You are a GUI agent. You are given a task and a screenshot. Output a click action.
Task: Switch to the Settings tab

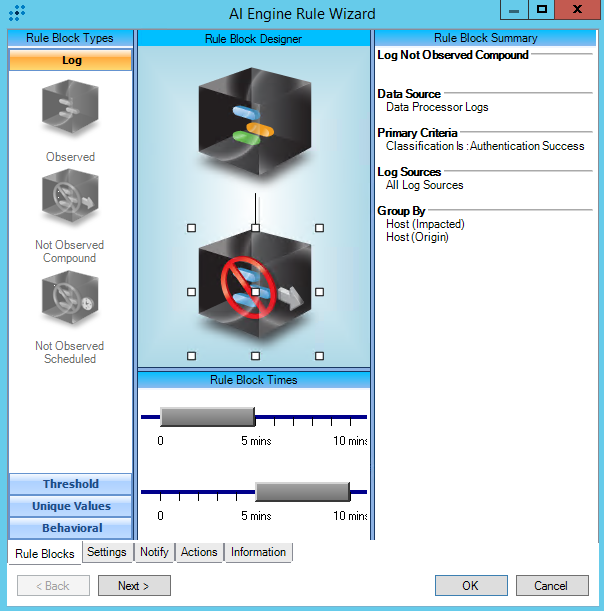(x=106, y=552)
